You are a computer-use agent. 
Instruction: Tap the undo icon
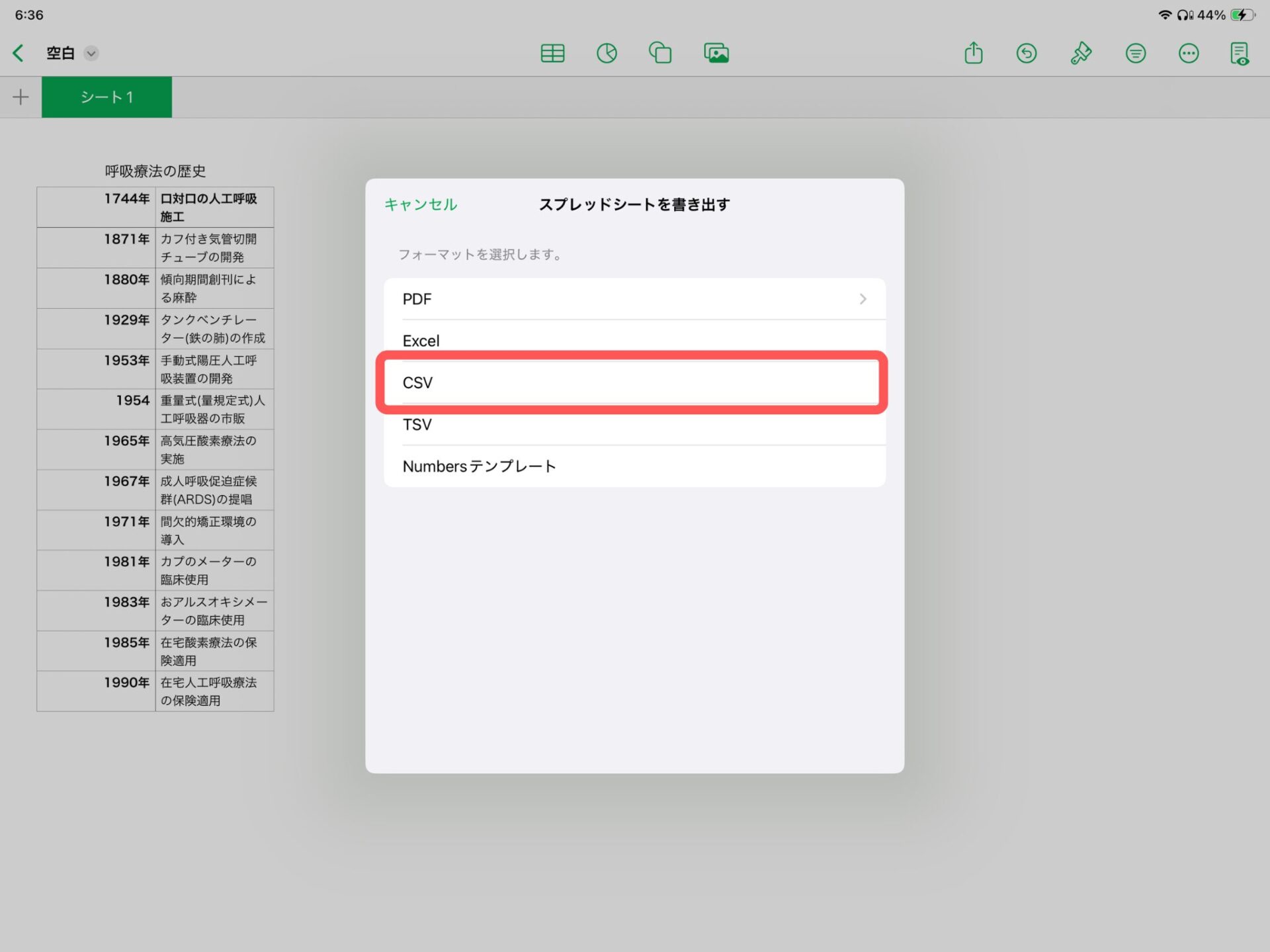1027,53
